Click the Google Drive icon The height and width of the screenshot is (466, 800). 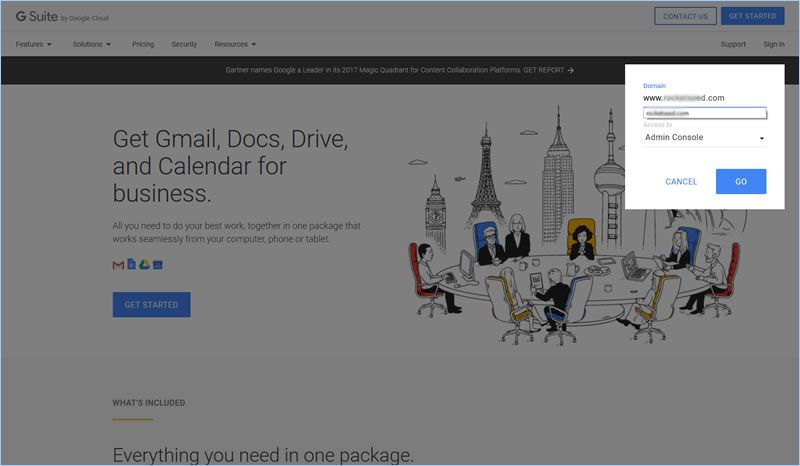(x=145, y=264)
